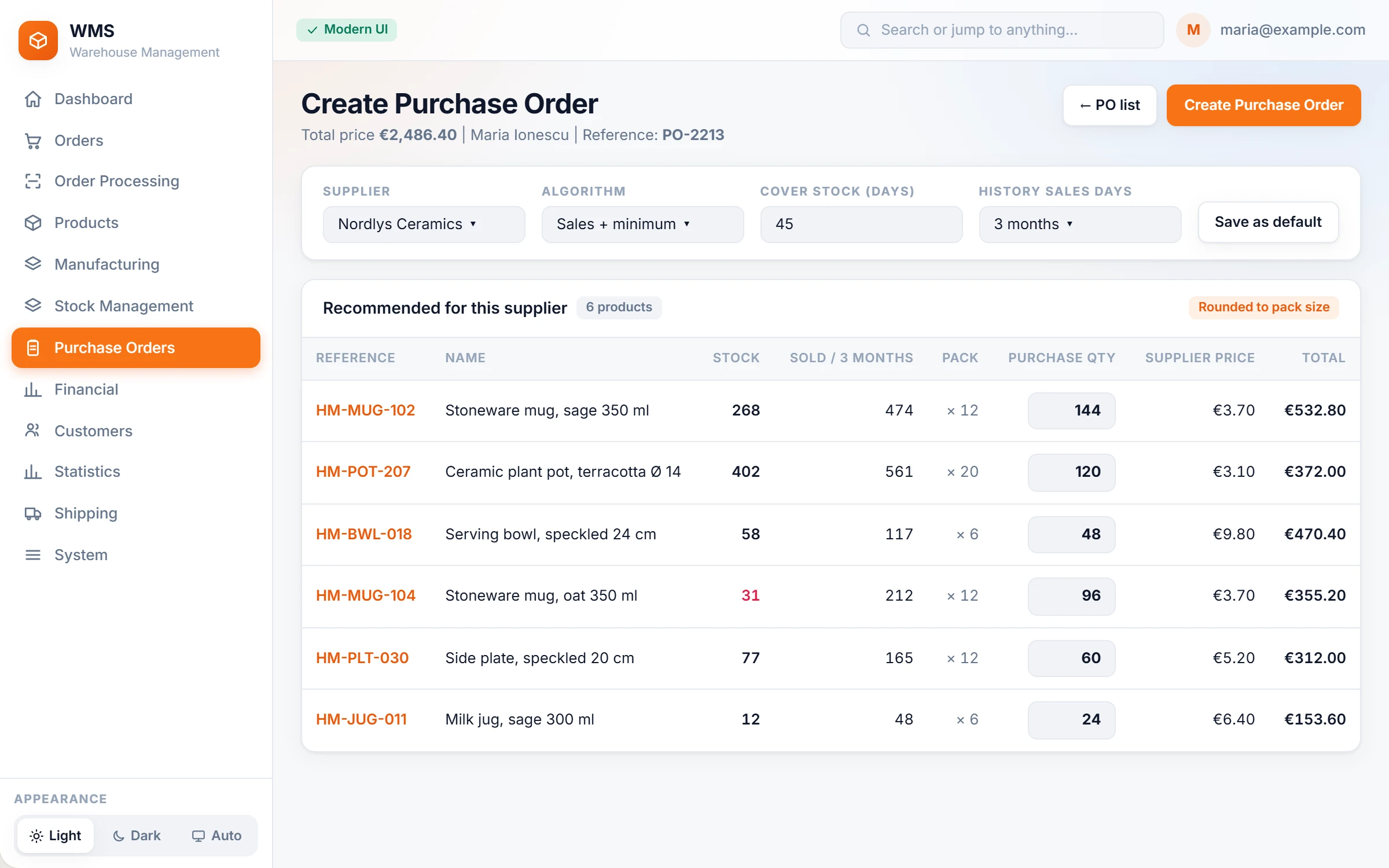Image resolution: width=1389 pixels, height=868 pixels.
Task: Open the Algorithm dropdown Sales + minimum
Action: click(642, 225)
